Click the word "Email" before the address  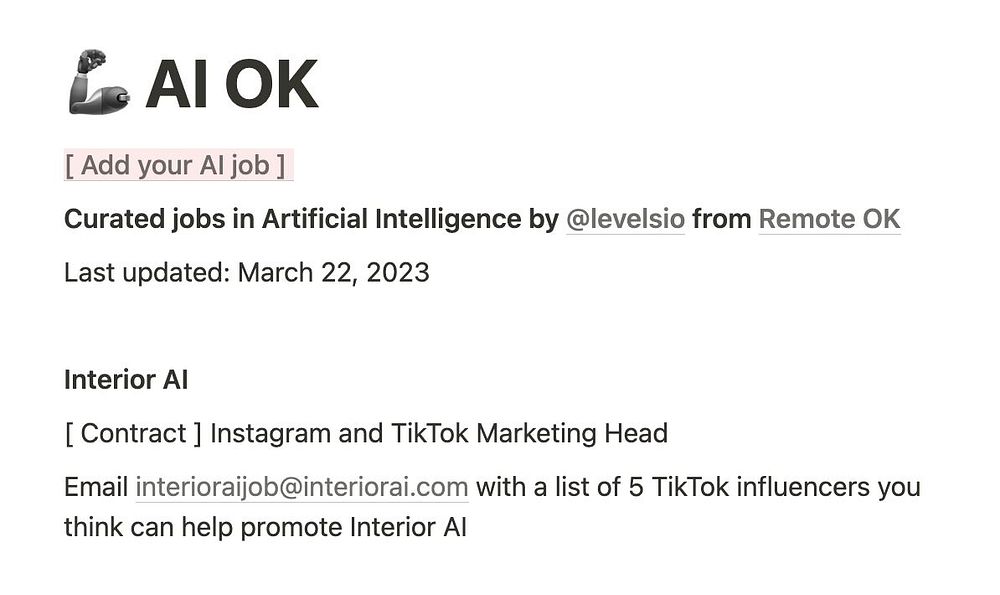[96, 487]
